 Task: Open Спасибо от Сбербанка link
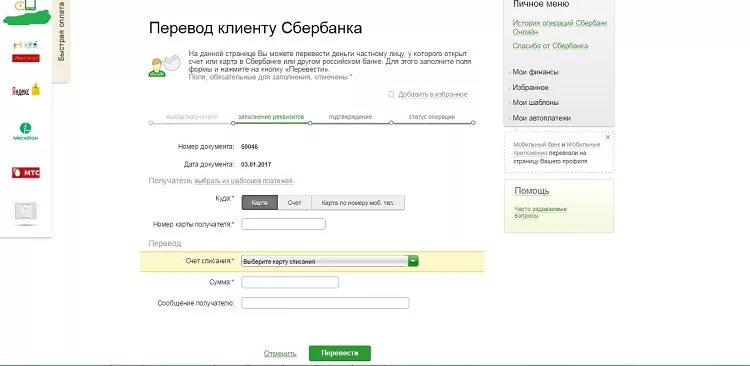coord(550,46)
